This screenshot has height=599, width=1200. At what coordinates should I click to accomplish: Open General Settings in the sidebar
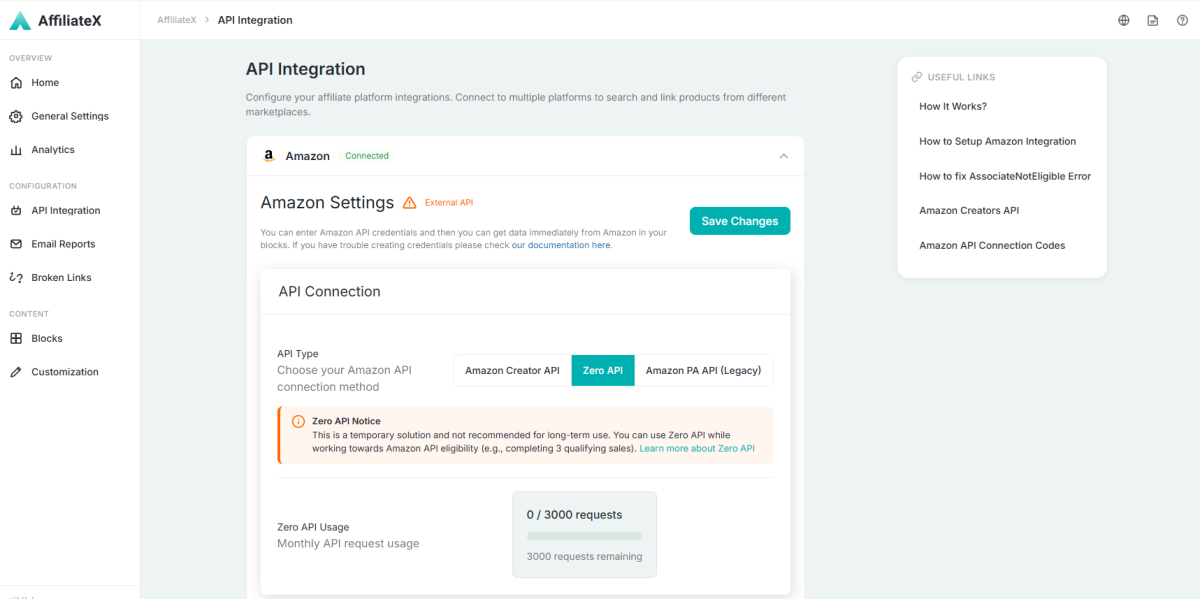(x=70, y=116)
